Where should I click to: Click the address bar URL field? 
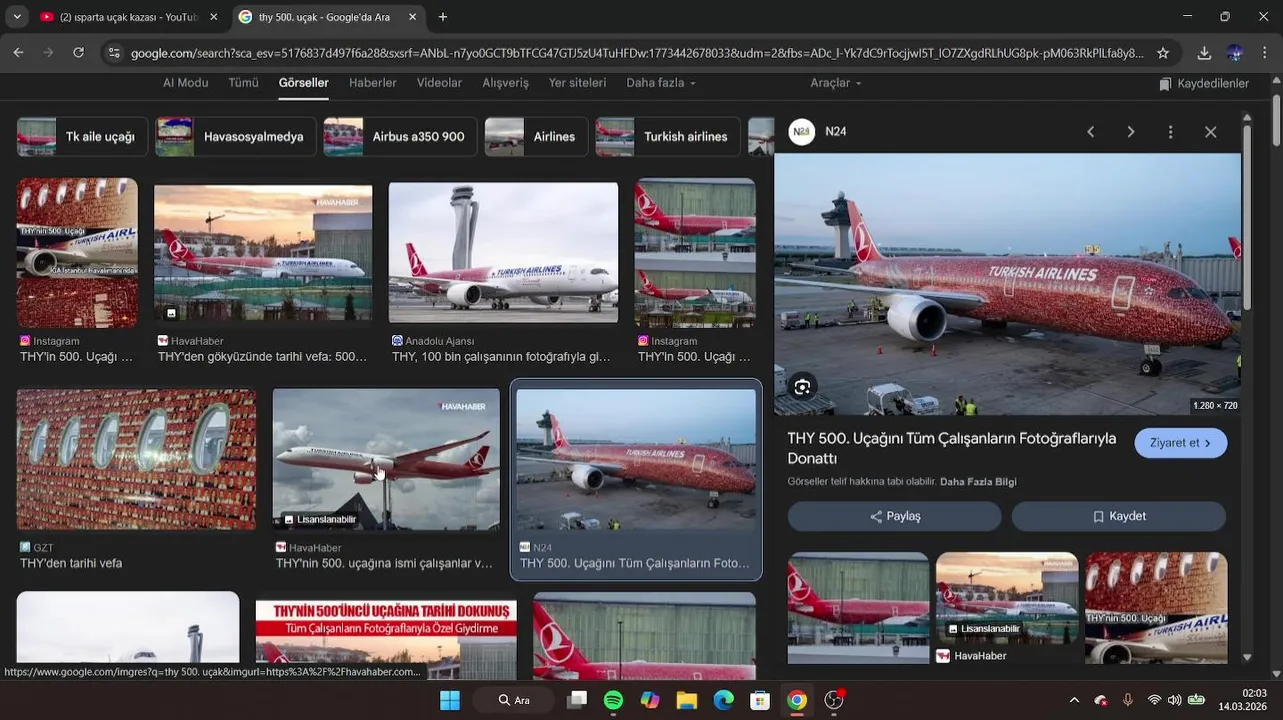637,53
